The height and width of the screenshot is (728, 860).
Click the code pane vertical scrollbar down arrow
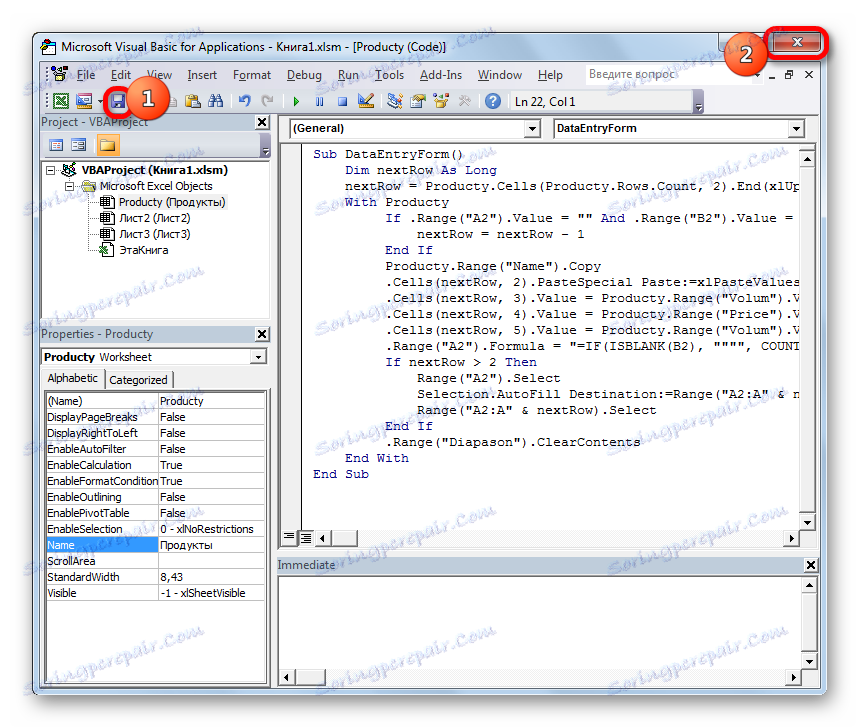[x=807, y=522]
